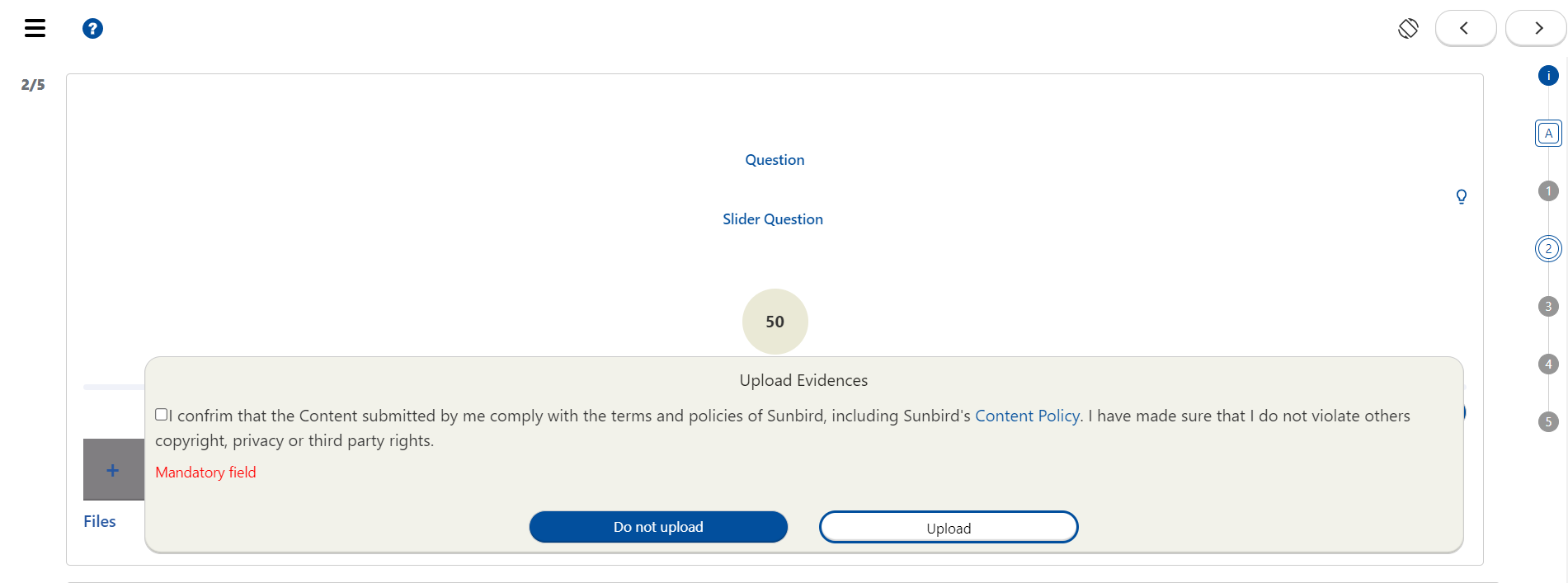Viewport: 1568px width, 583px height.
Task: Go to the next question arrow
Action: click(x=1537, y=29)
